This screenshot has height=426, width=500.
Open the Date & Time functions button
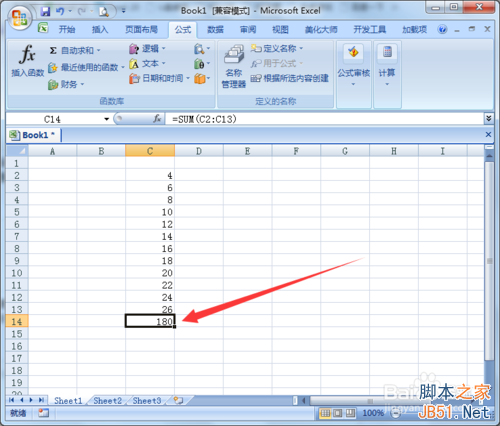(x=159, y=79)
